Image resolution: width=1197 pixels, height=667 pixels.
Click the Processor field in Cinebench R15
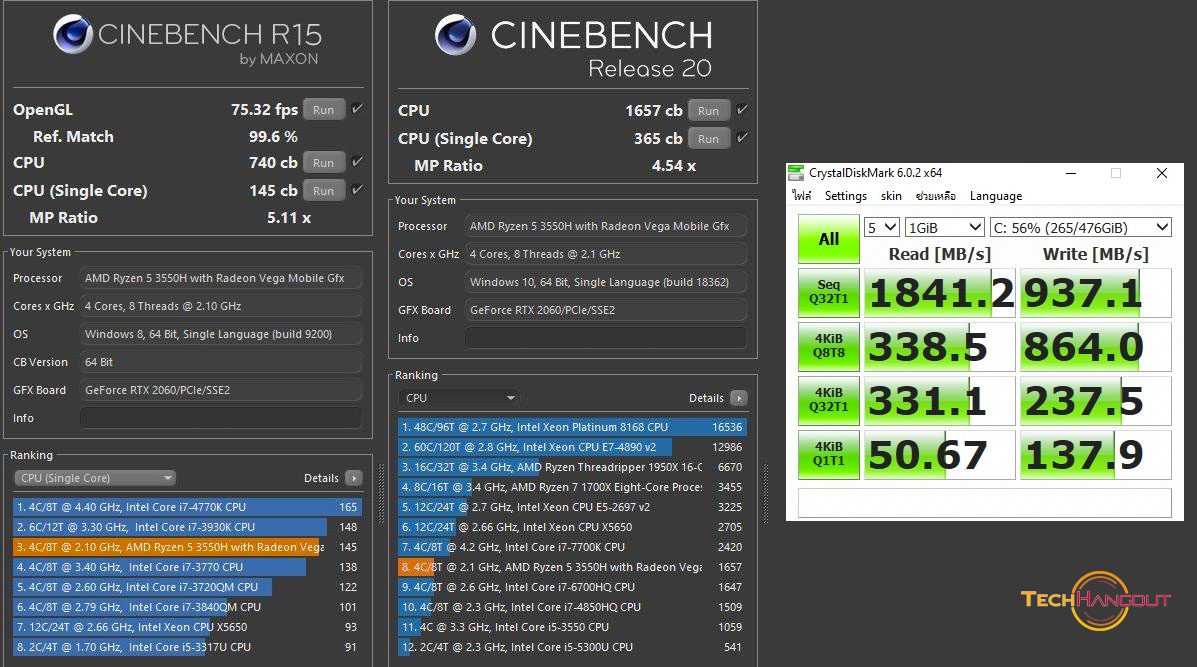tap(221, 279)
